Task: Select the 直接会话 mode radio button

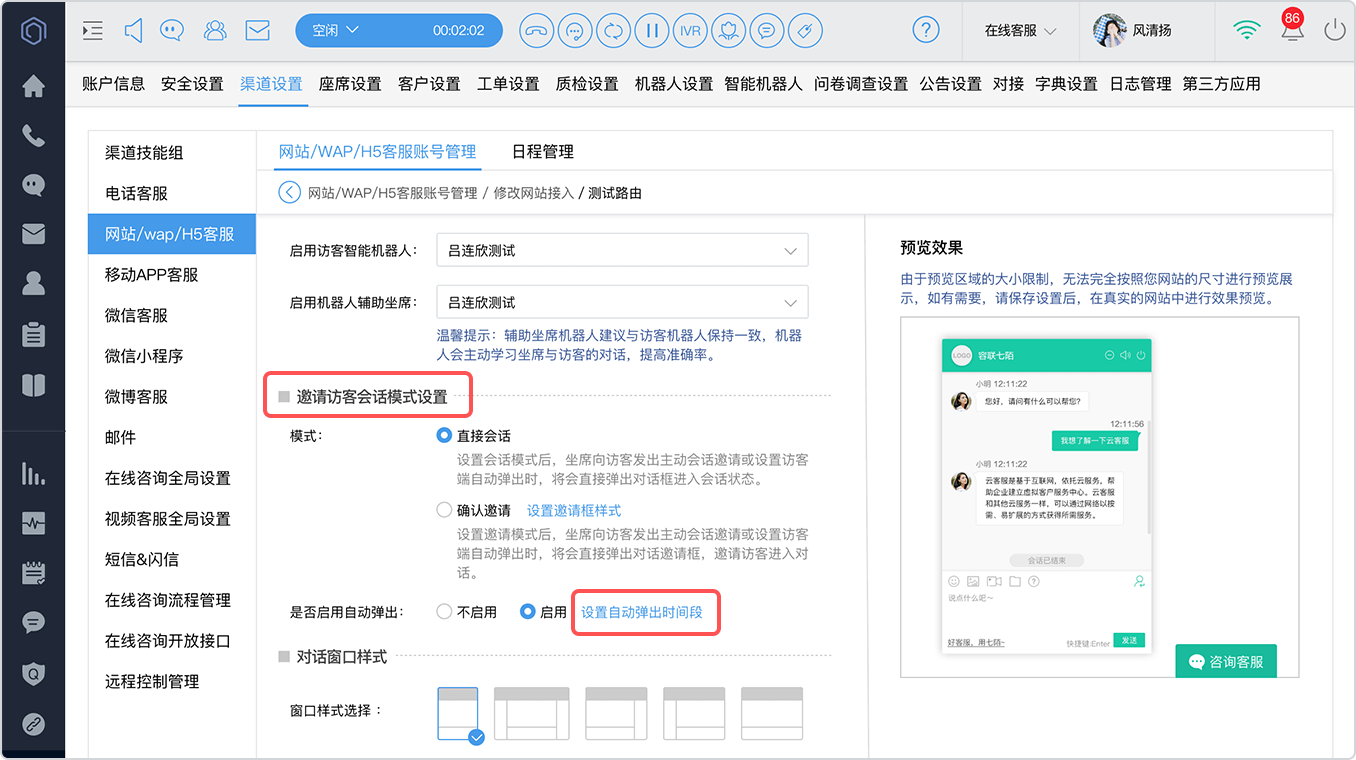Action: click(x=445, y=436)
